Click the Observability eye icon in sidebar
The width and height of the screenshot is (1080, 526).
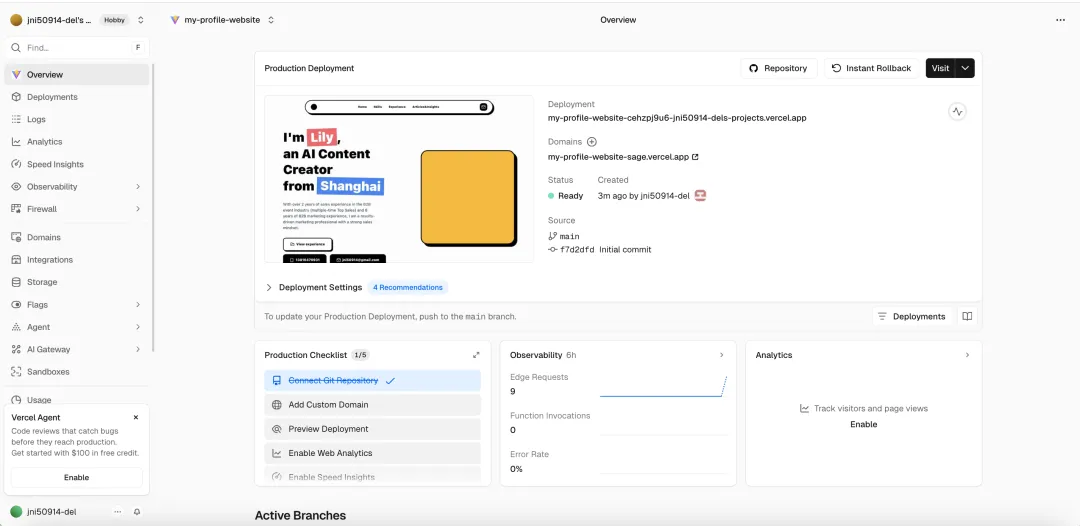click(16, 187)
